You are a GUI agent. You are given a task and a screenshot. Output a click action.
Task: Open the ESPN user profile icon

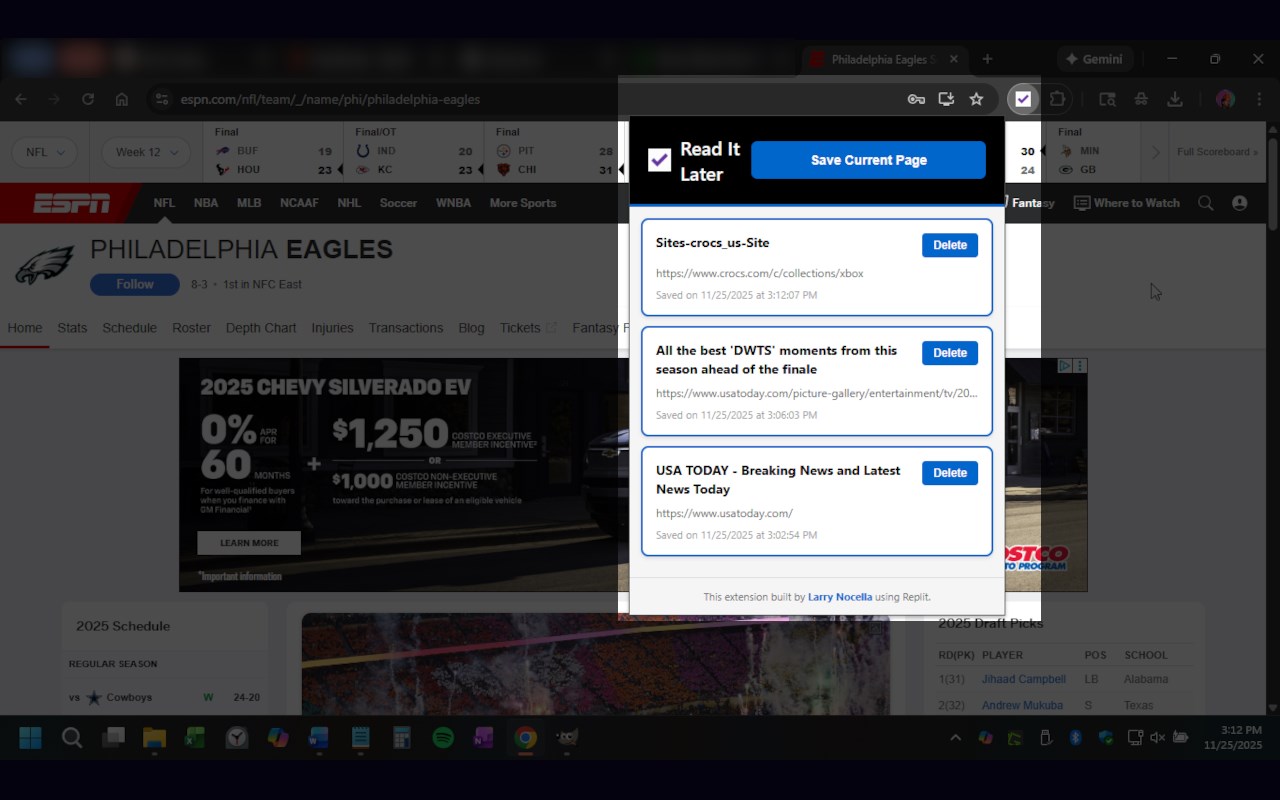1240,203
